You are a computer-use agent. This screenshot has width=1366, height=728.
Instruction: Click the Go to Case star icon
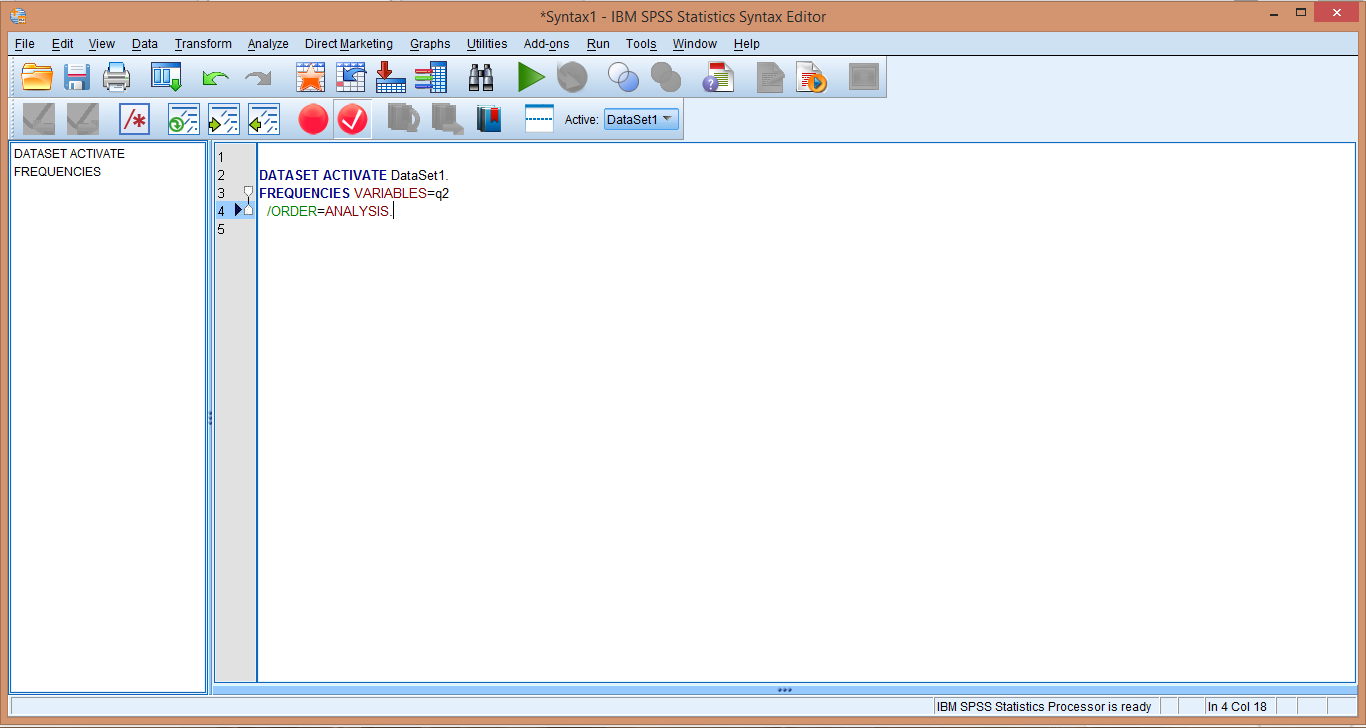(310, 77)
